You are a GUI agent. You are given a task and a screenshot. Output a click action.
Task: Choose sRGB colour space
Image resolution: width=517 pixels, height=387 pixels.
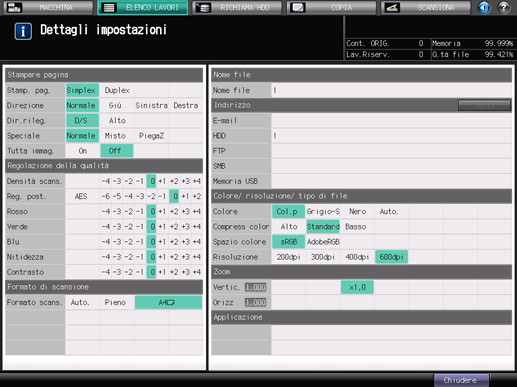pyautogui.click(x=288, y=242)
